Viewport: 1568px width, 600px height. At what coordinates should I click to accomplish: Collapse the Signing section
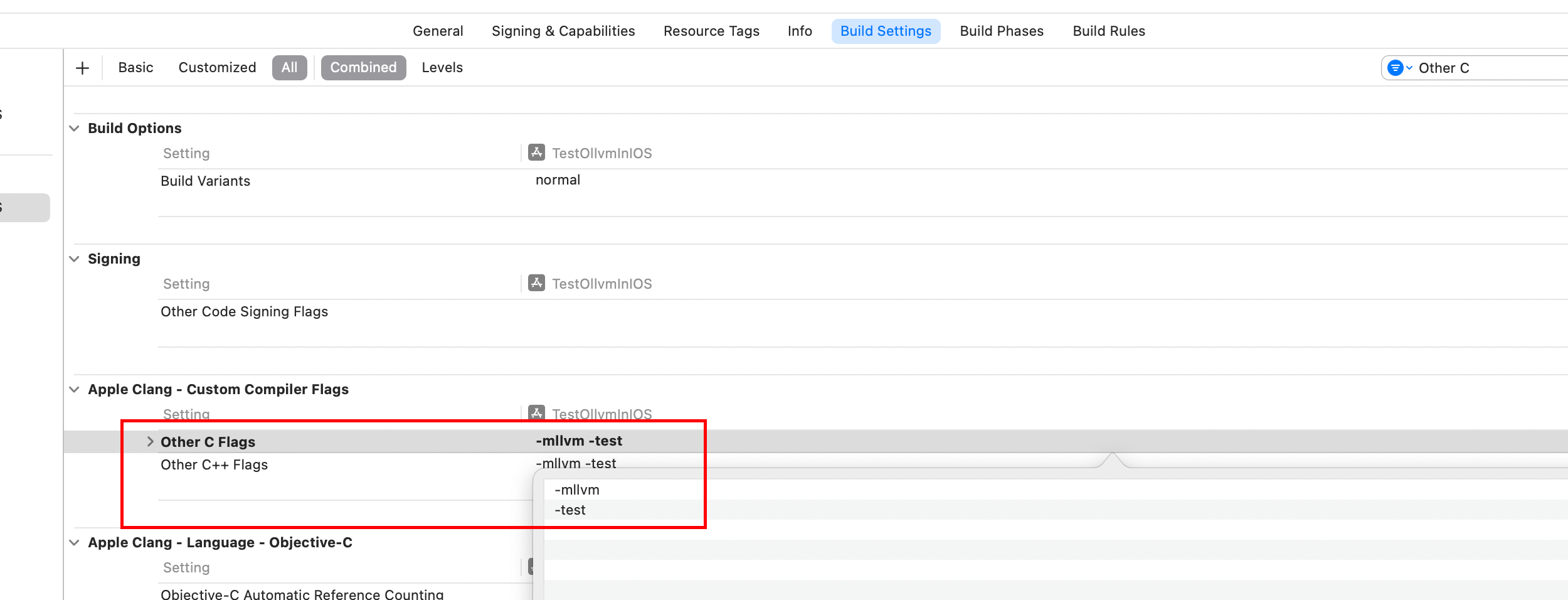tap(74, 259)
